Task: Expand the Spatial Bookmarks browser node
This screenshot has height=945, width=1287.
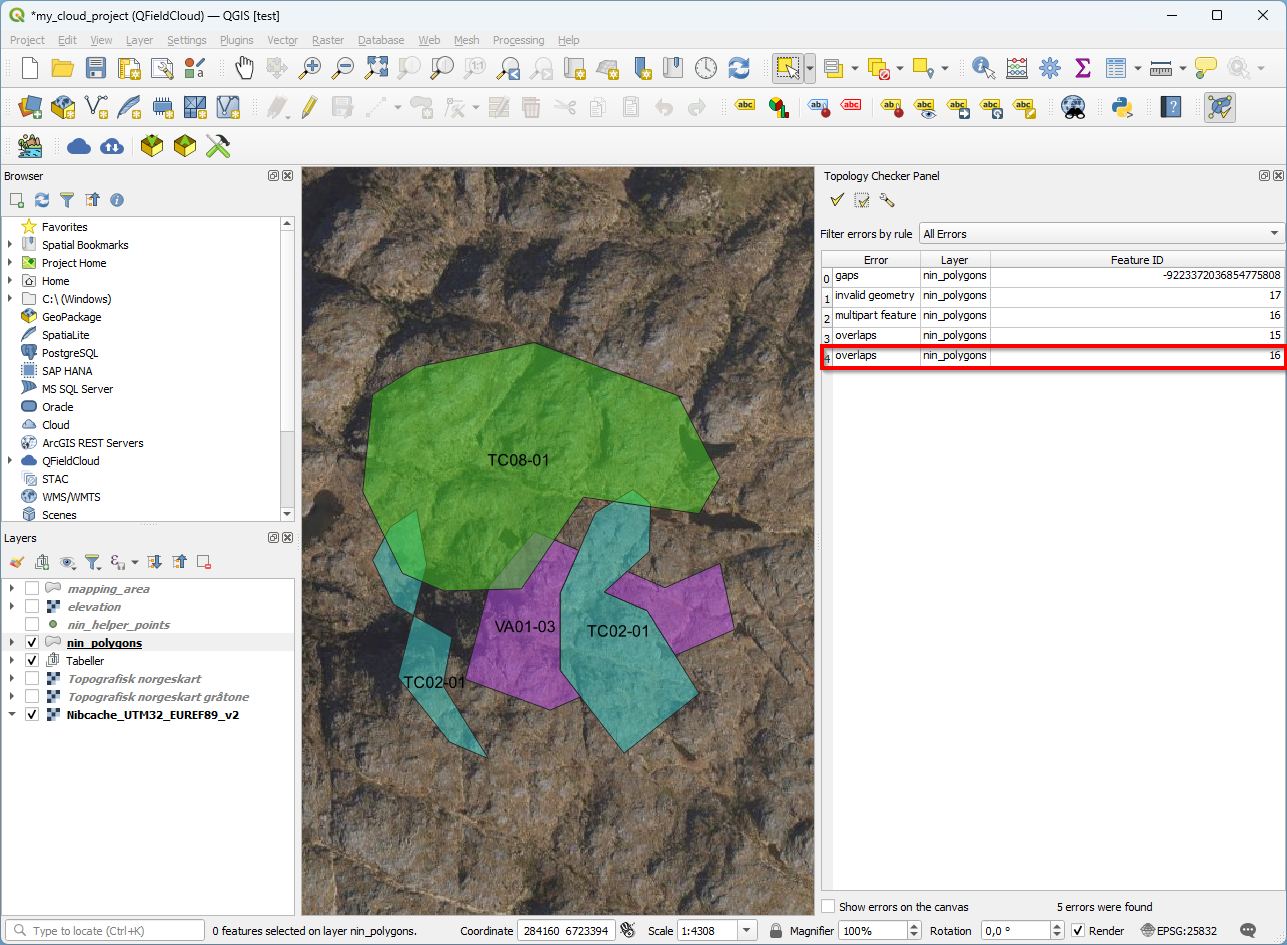Action: point(10,245)
